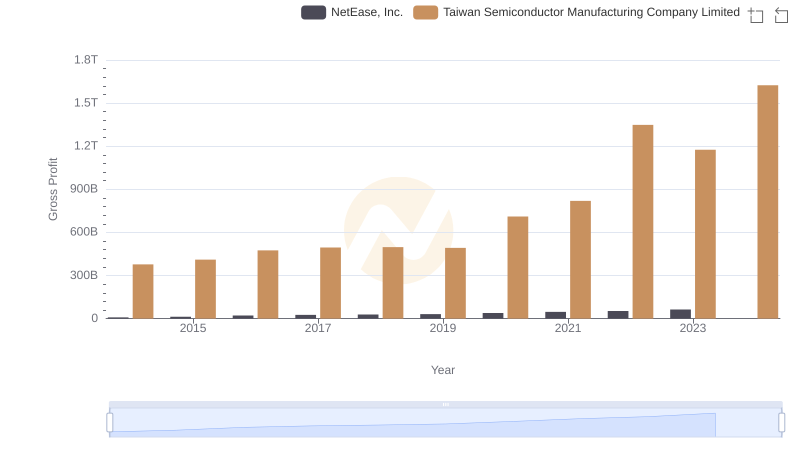Click the tallest orange bar for 2024
This screenshot has height=461, width=800.
coord(768,202)
